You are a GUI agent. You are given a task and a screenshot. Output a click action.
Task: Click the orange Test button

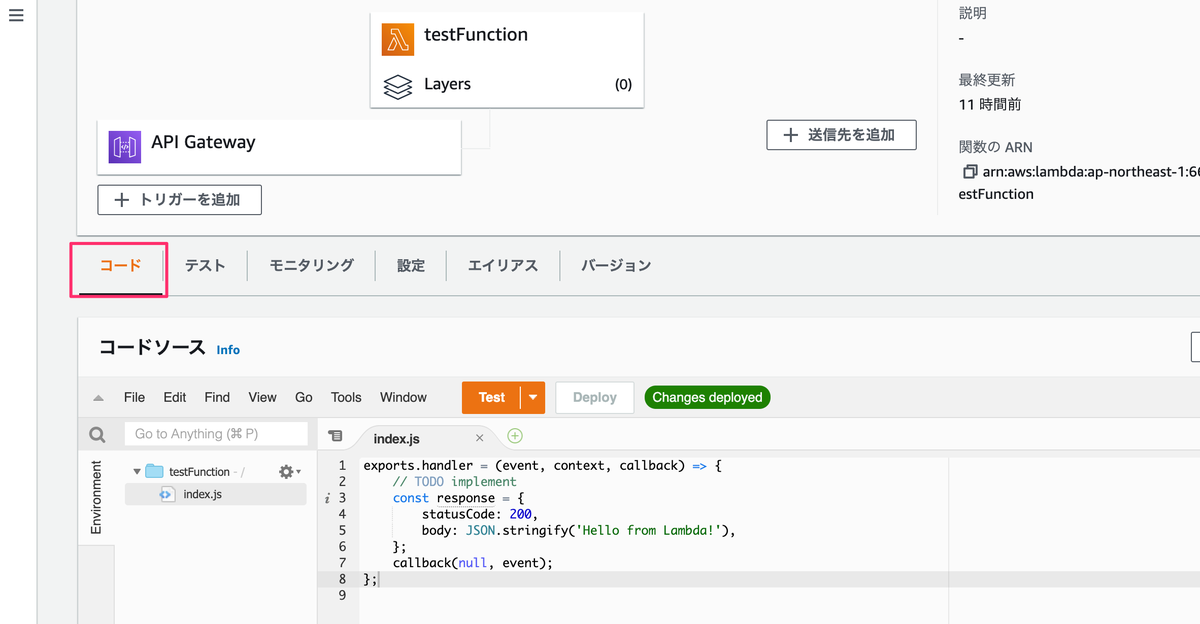[x=491, y=397]
